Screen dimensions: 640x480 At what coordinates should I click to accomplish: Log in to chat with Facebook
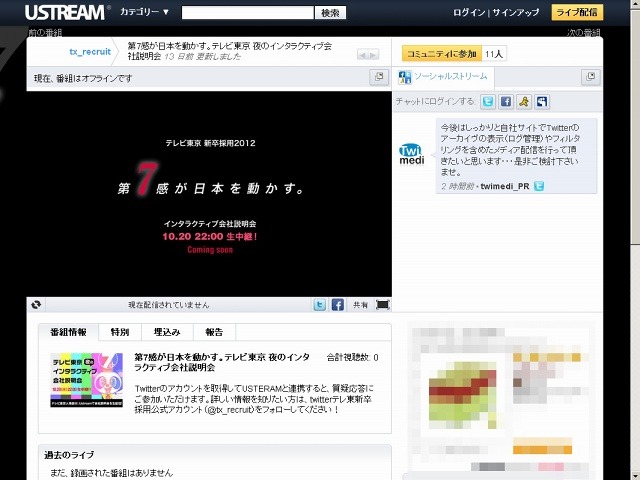pyautogui.click(x=506, y=102)
